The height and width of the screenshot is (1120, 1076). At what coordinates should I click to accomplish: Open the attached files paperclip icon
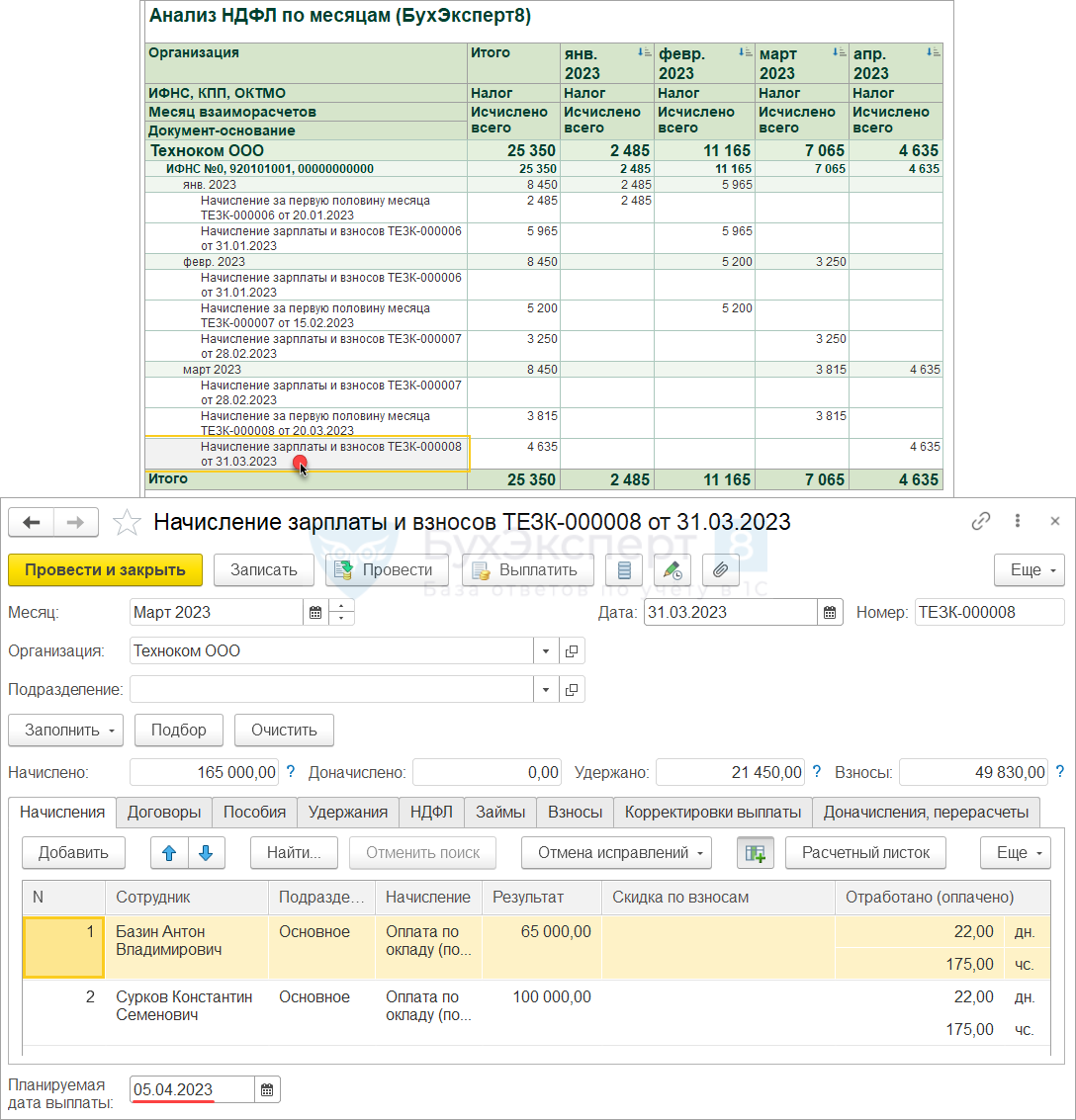point(721,570)
